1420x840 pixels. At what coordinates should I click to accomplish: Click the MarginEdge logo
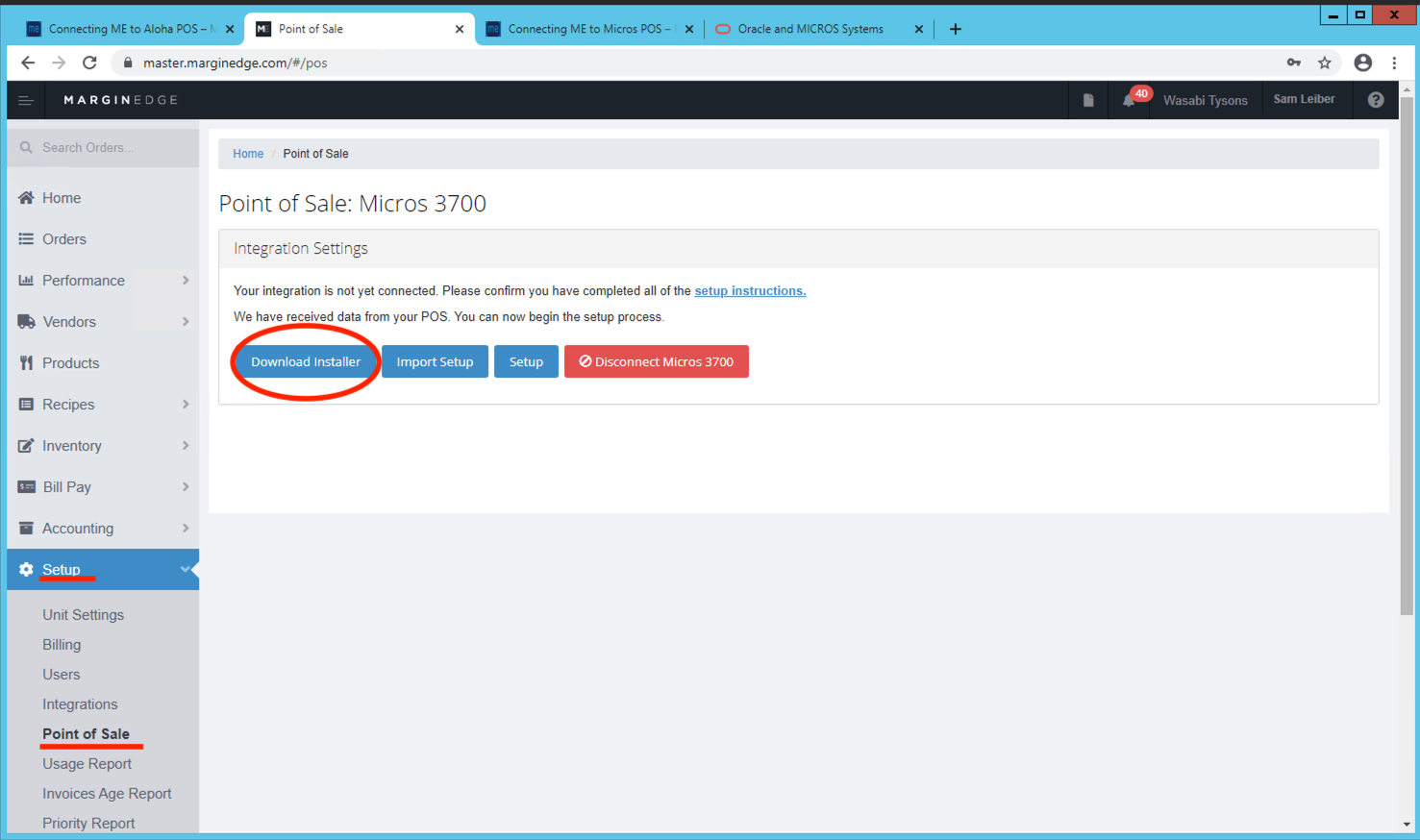[120, 100]
